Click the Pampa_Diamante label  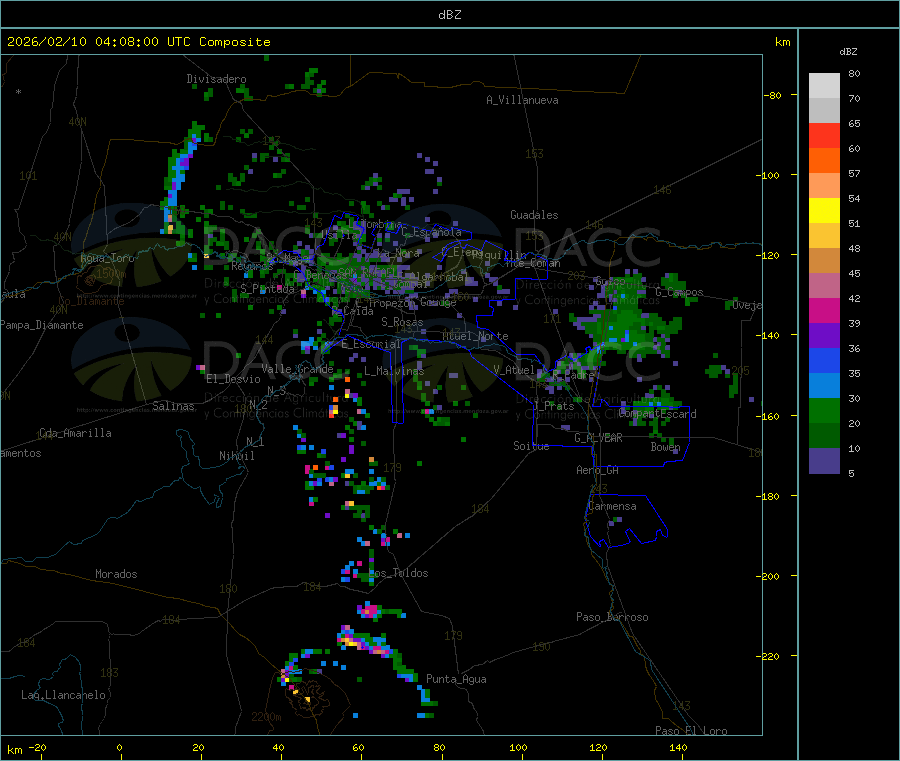42,325
